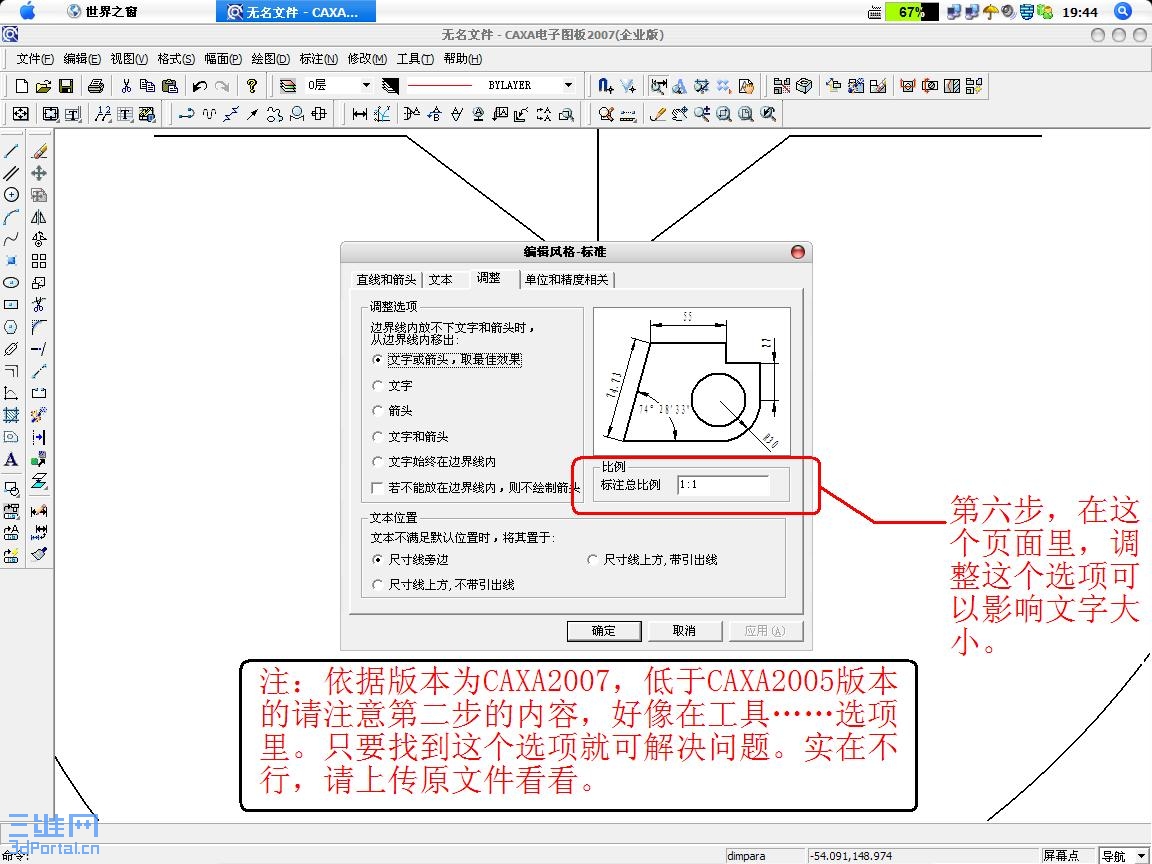This screenshot has height=864, width=1152.
Task: Click the 应用(A) button
Action: tap(765, 631)
